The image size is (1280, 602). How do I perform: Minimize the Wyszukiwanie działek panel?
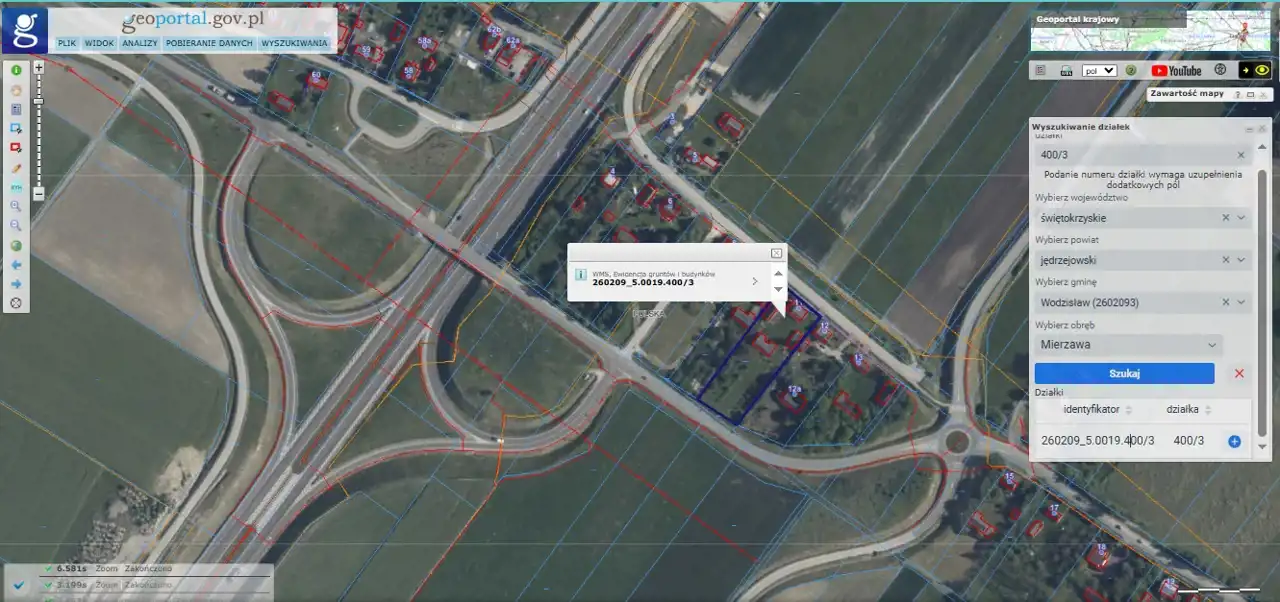tap(1249, 130)
